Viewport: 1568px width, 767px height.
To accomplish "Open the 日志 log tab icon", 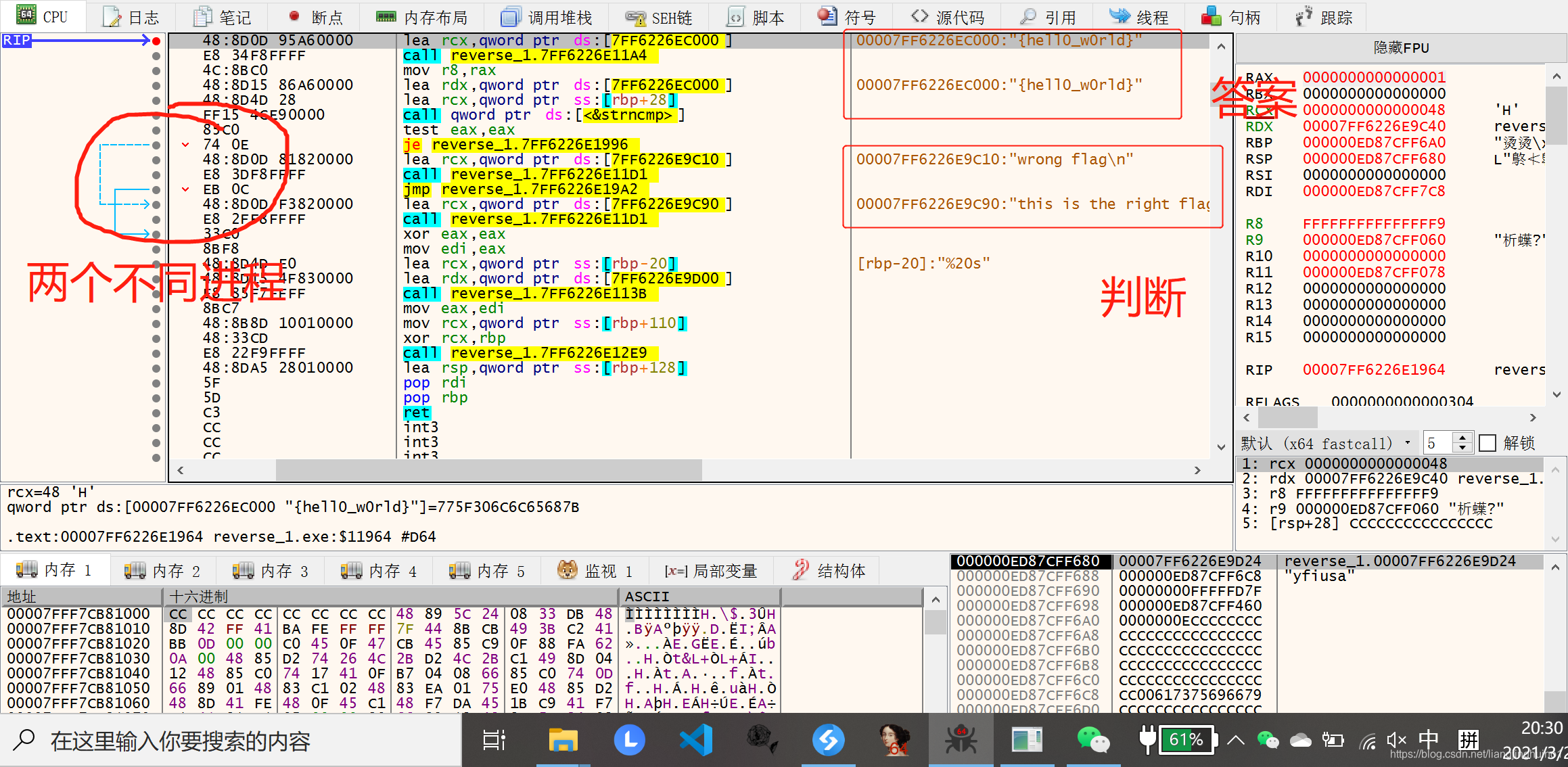I will click(112, 17).
